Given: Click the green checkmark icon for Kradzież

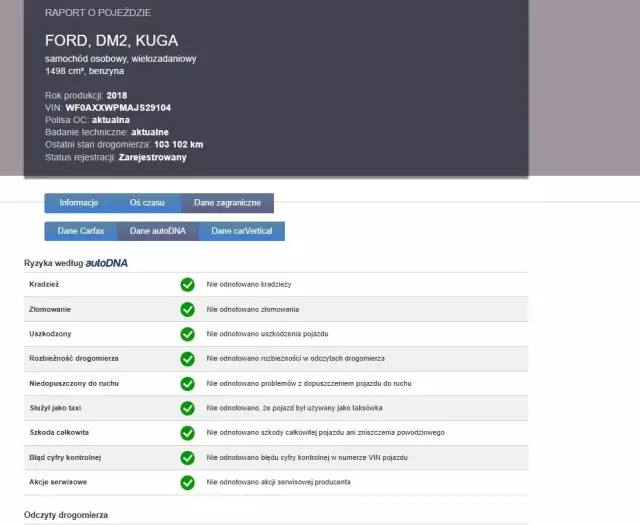Looking at the screenshot, I should tap(187, 285).
